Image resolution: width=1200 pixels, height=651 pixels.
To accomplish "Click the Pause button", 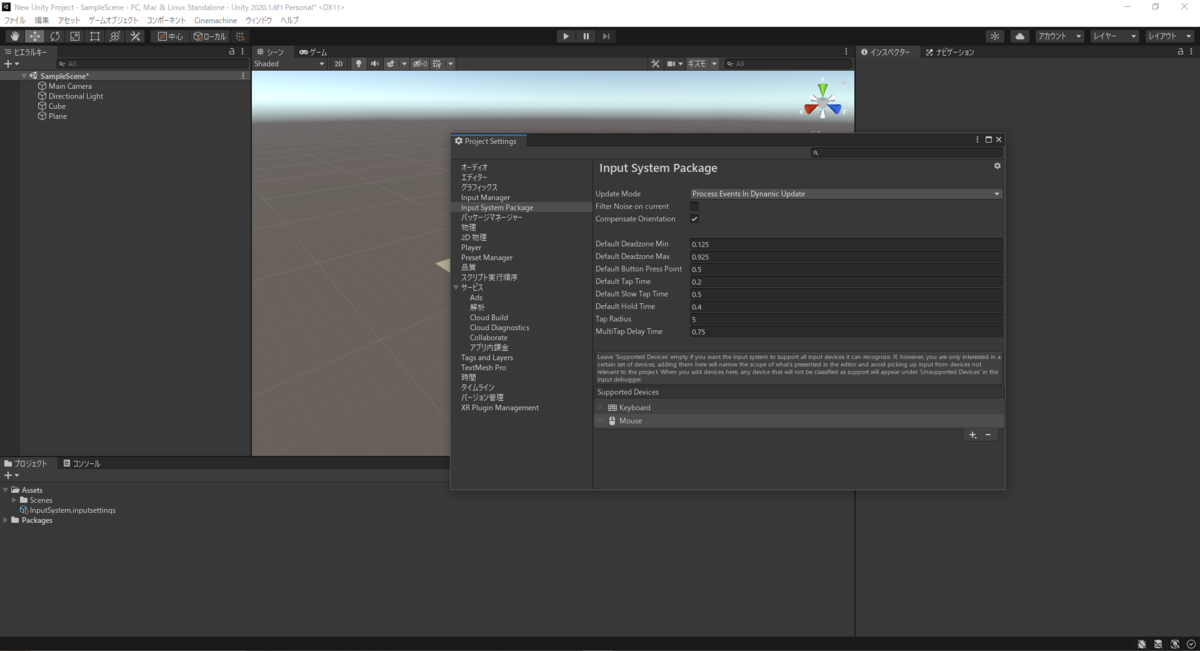I will tap(586, 36).
